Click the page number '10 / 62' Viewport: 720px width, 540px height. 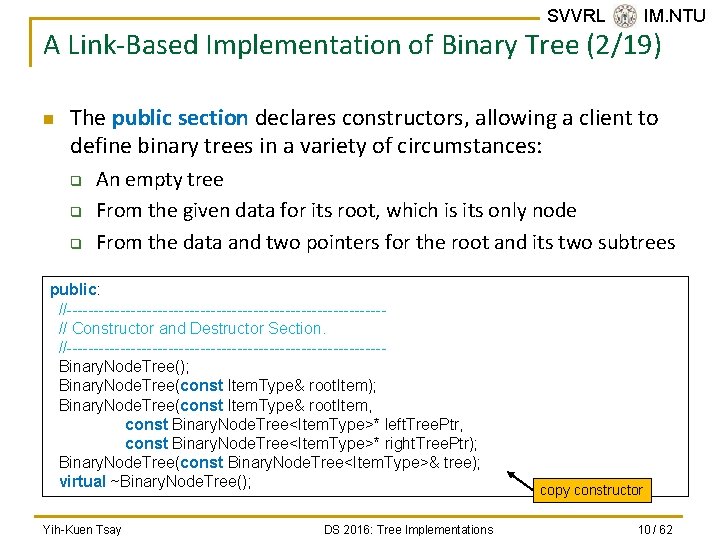coord(655,529)
